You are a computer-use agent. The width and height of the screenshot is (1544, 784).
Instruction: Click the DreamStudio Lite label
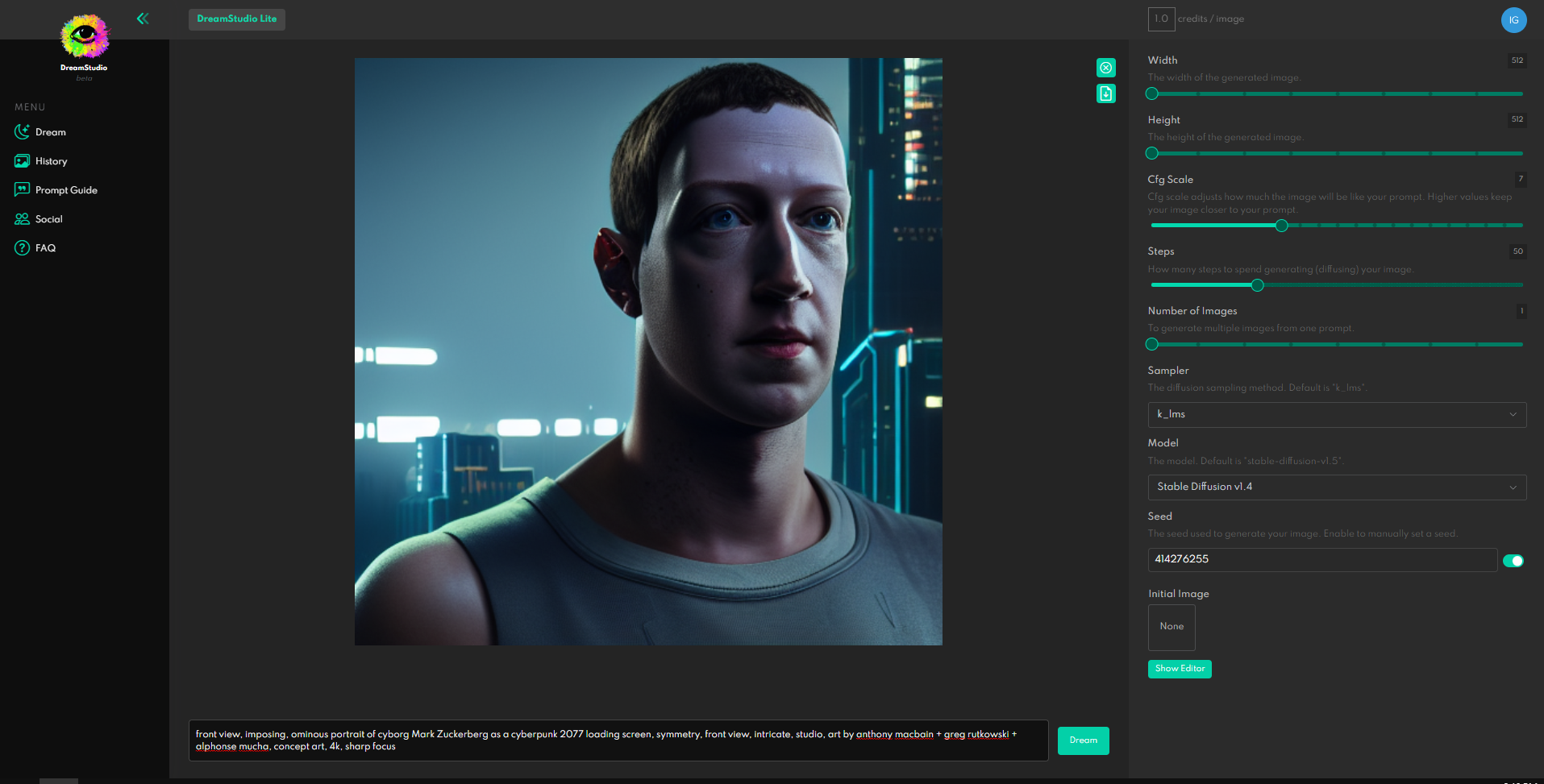(x=236, y=19)
